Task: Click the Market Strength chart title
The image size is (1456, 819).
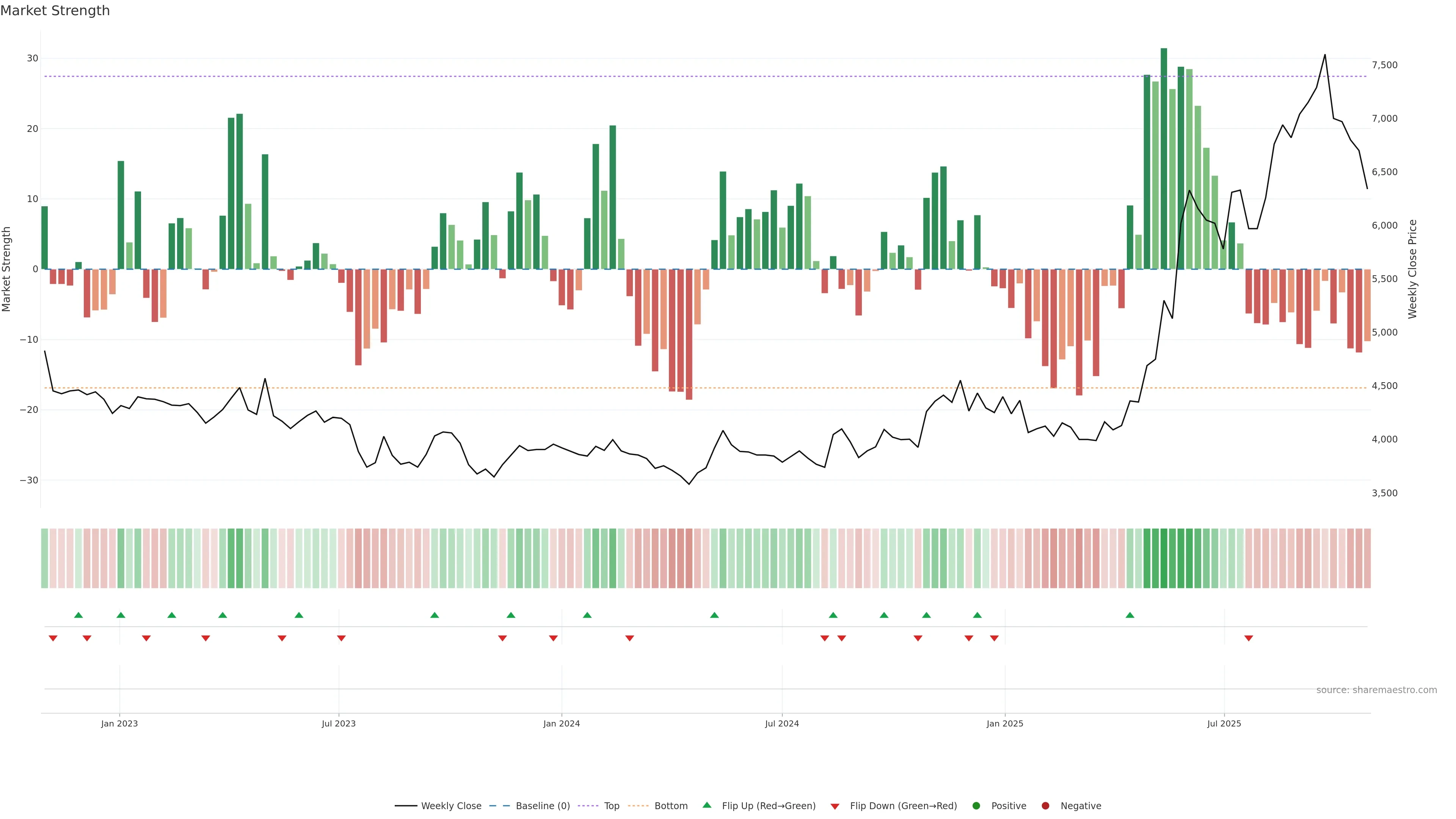Action: pyautogui.click(x=55, y=11)
